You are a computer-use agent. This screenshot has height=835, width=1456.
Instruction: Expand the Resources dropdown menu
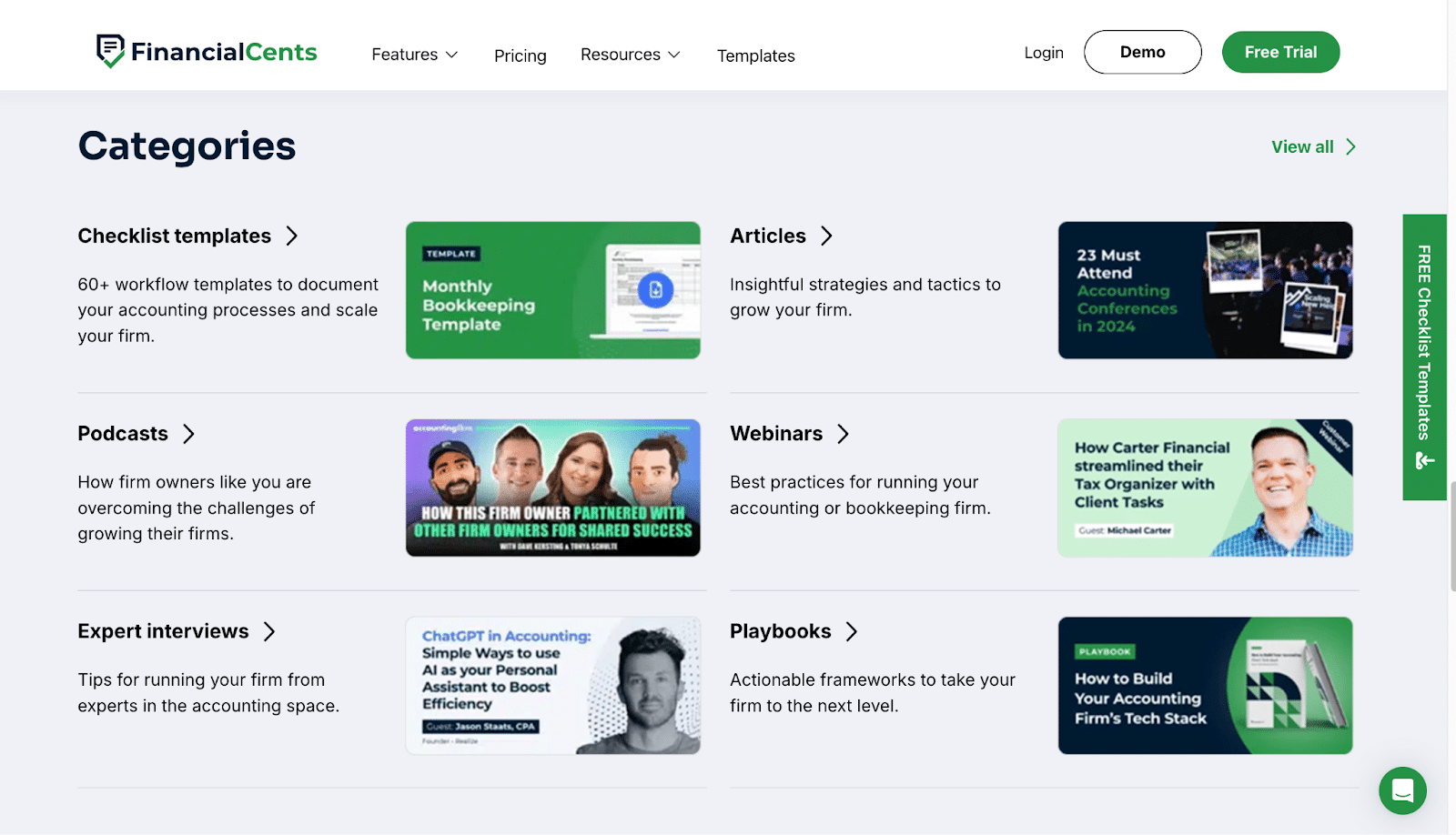click(630, 55)
